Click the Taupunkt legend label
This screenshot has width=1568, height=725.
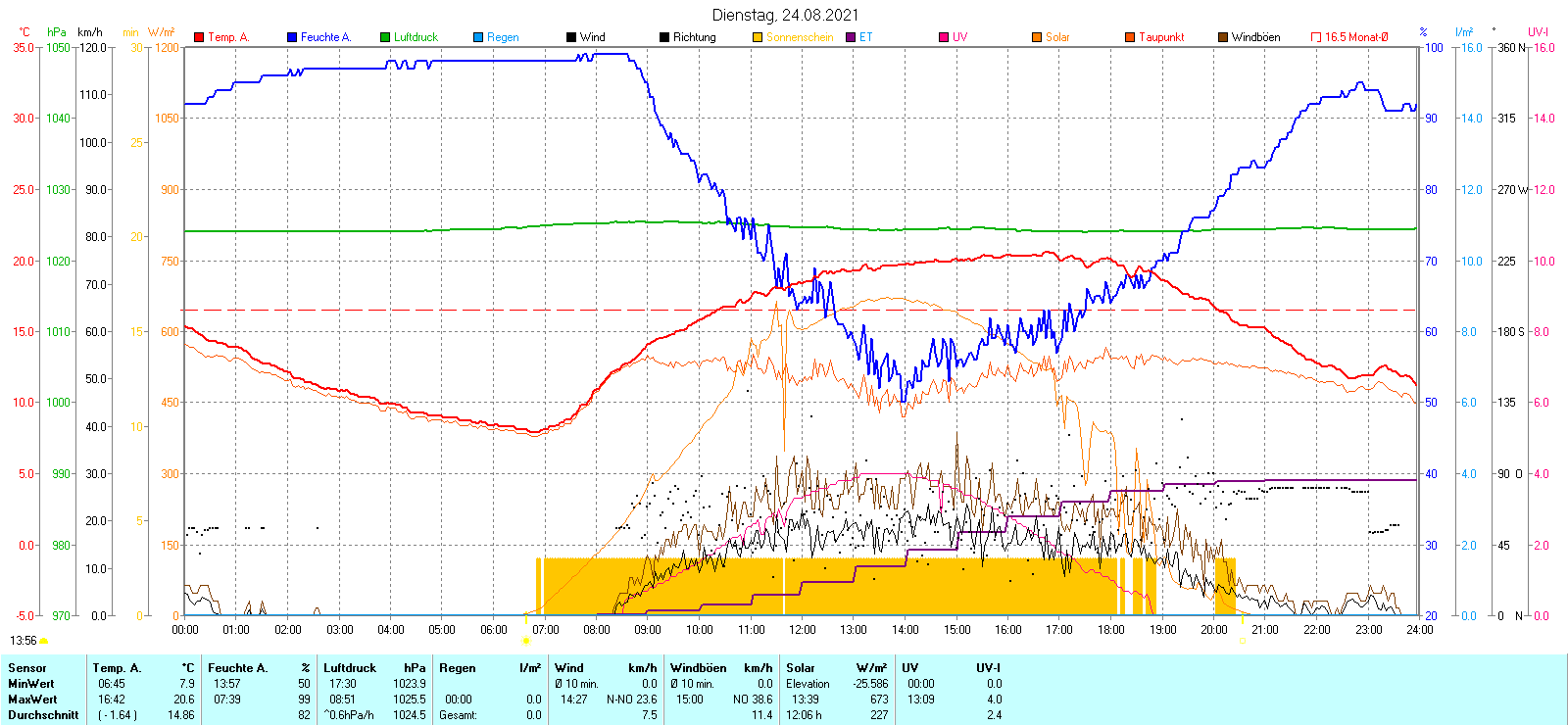1161,37
